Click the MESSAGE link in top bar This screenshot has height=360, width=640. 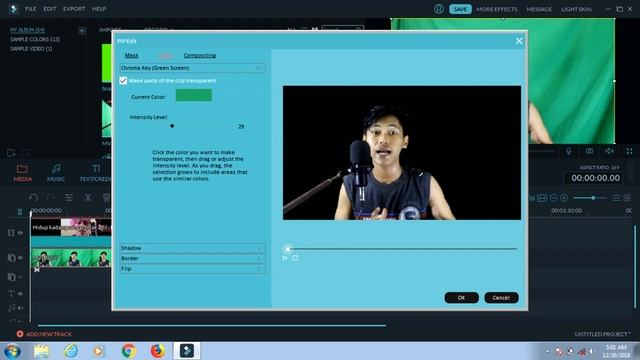(539, 9)
